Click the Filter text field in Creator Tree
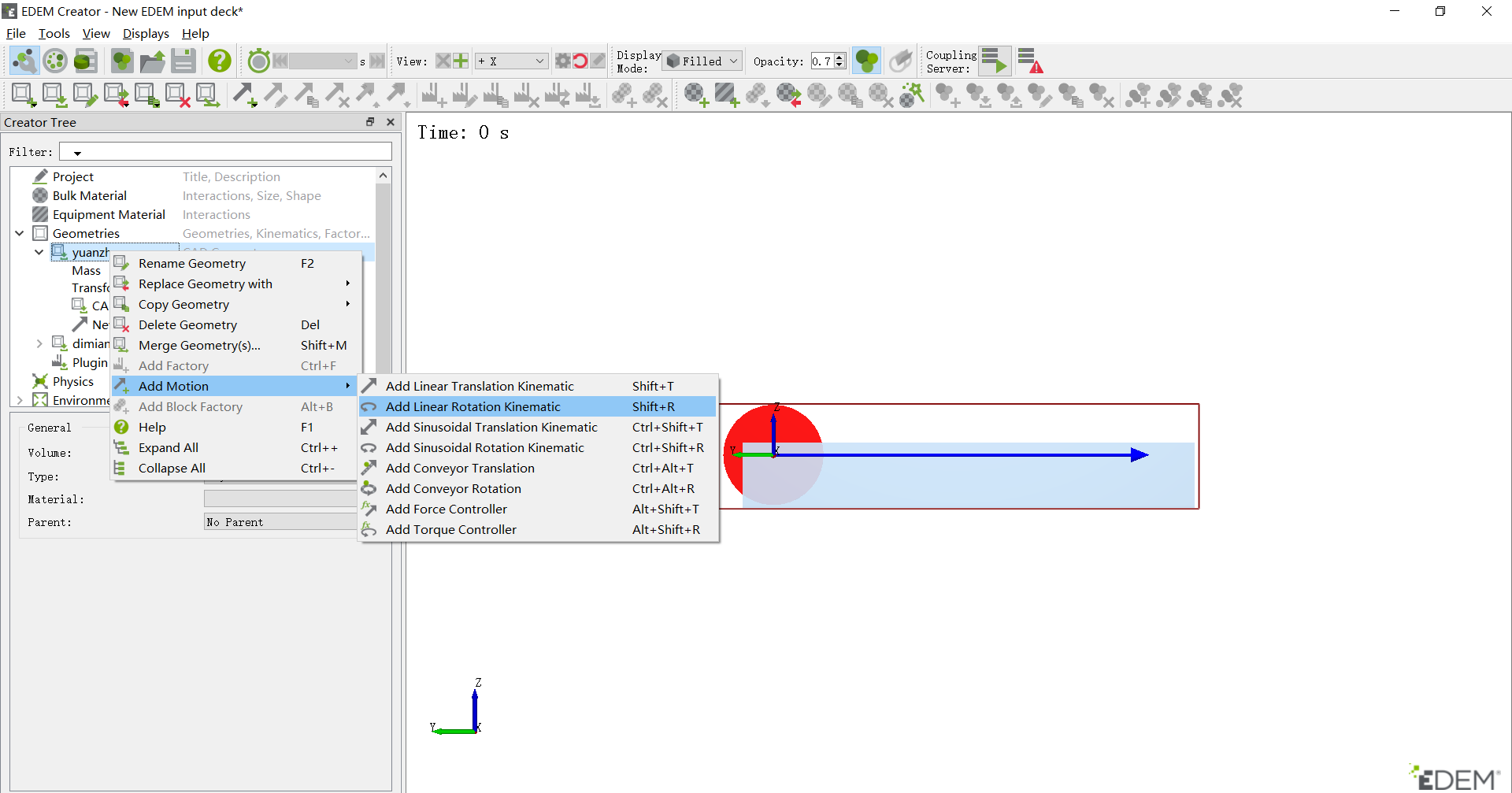Screen dimensions: 1512x793 pyautogui.click(x=225, y=151)
